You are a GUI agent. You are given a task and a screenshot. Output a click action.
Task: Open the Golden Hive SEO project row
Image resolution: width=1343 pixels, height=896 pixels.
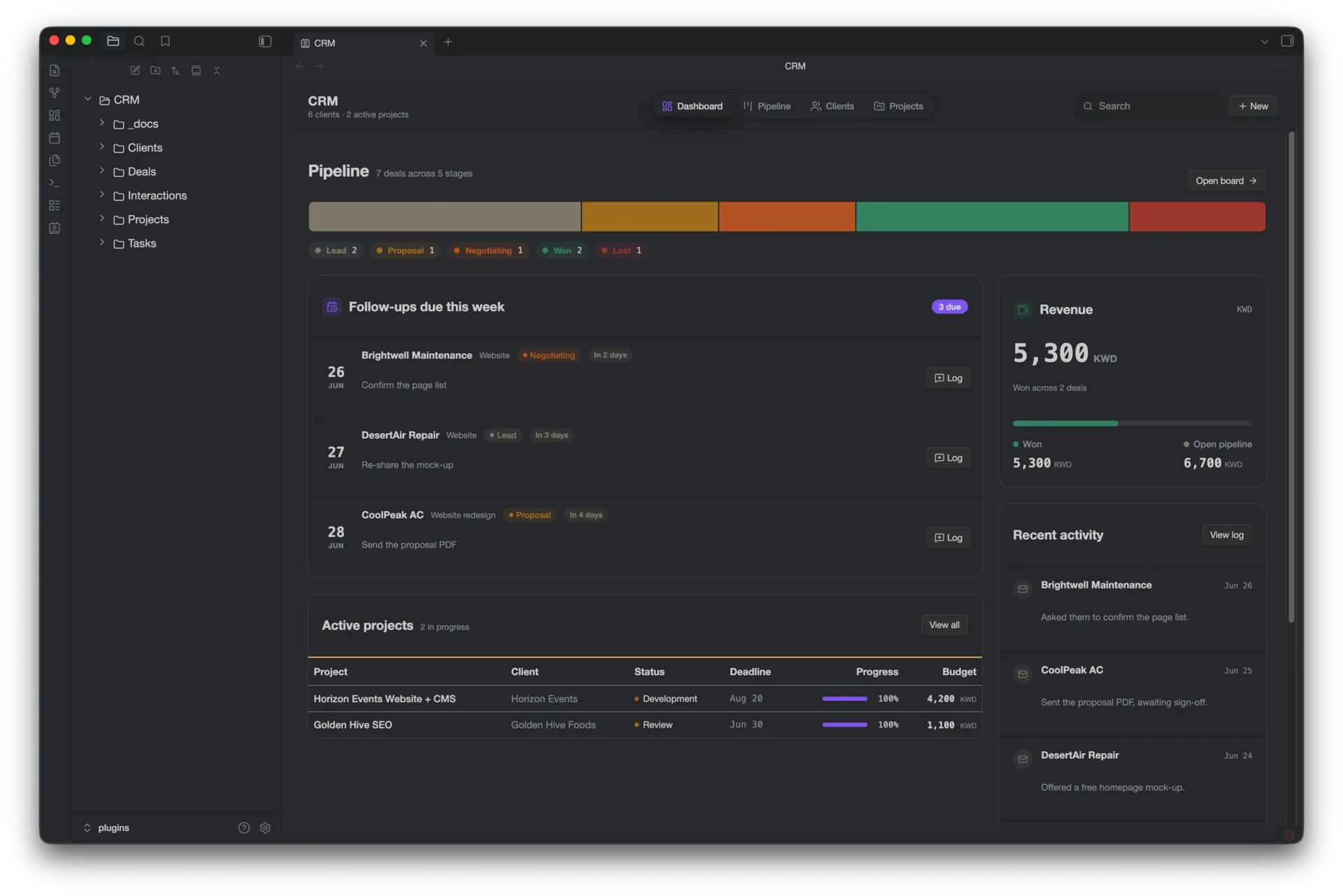(x=644, y=725)
